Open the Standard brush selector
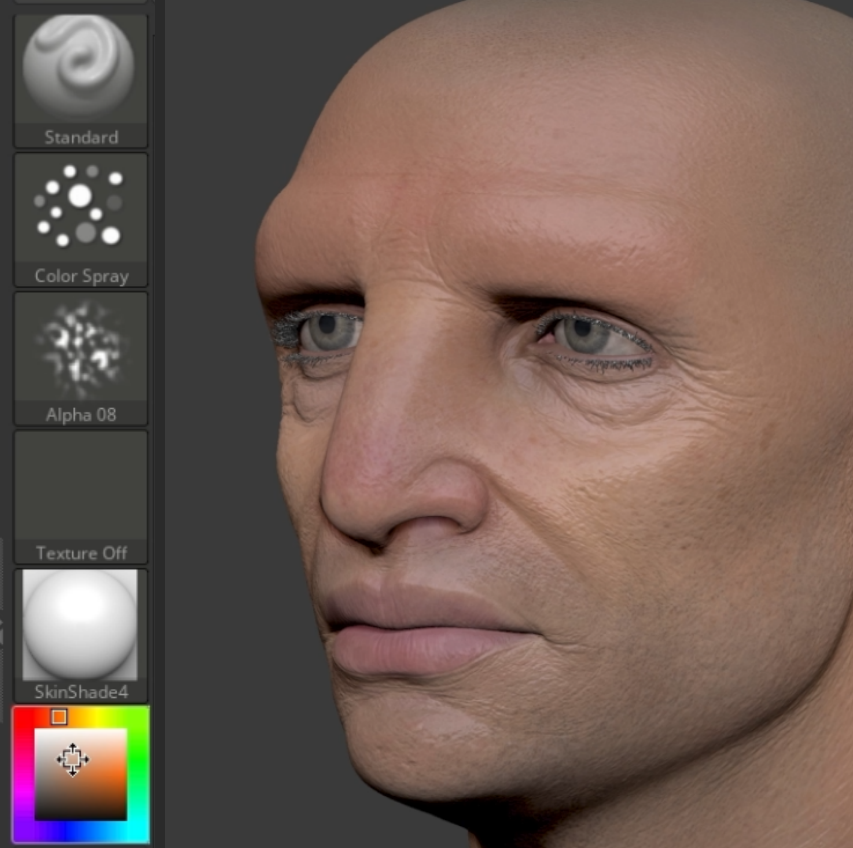The image size is (853, 848). point(81,81)
